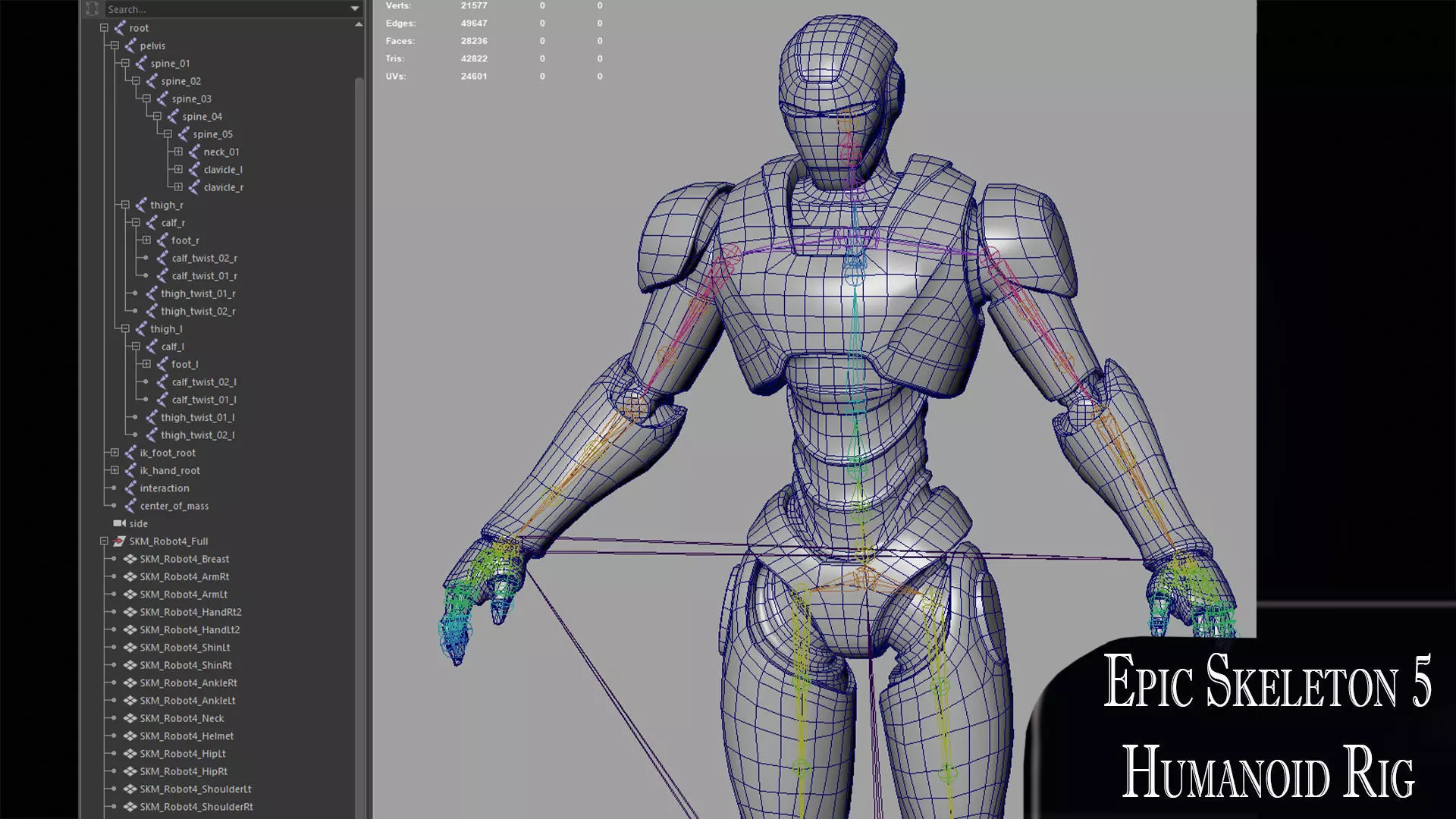The image size is (1456, 819).
Task: Select SKM_Robot4_ShoulderRt mesh row
Action: pyautogui.click(x=196, y=807)
